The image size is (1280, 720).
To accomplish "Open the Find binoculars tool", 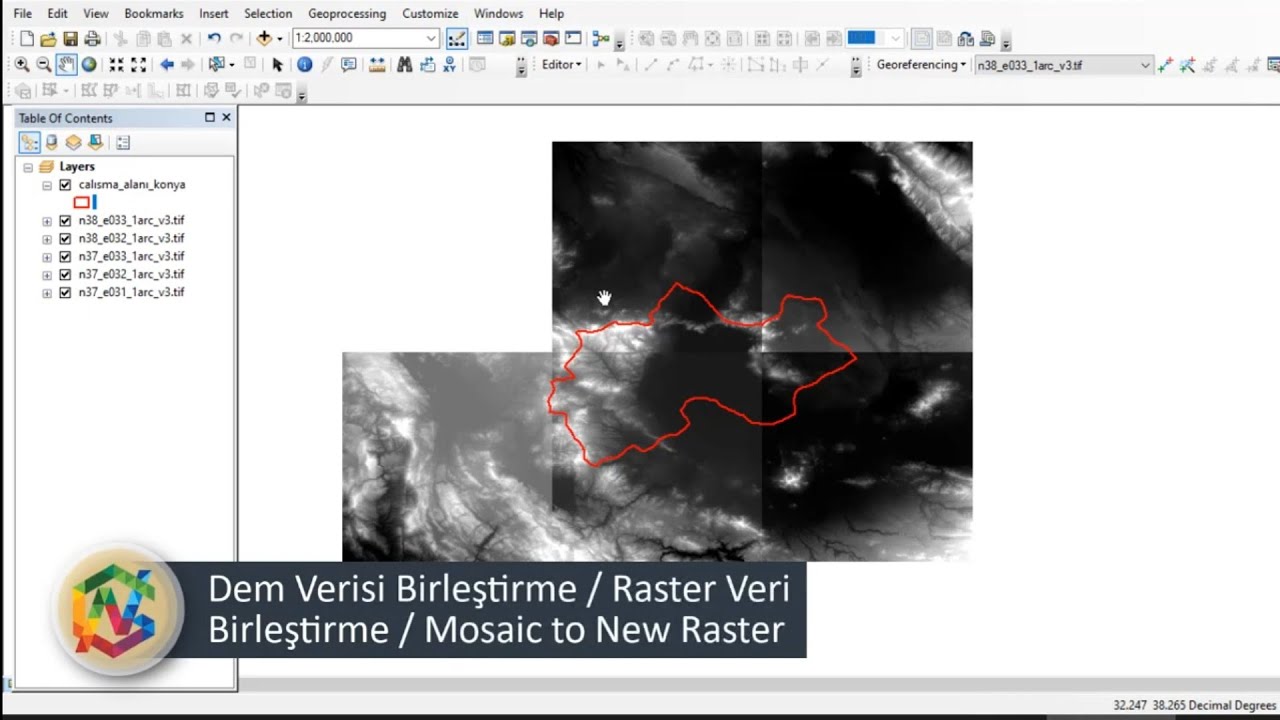I will 404,64.
